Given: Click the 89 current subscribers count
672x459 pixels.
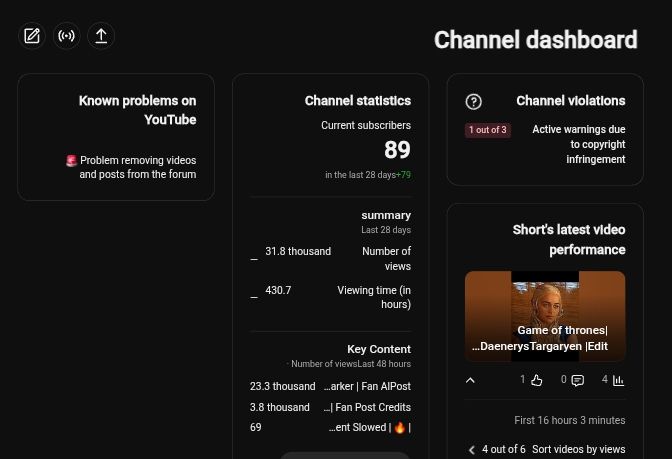Looking at the screenshot, I should click(x=397, y=150).
